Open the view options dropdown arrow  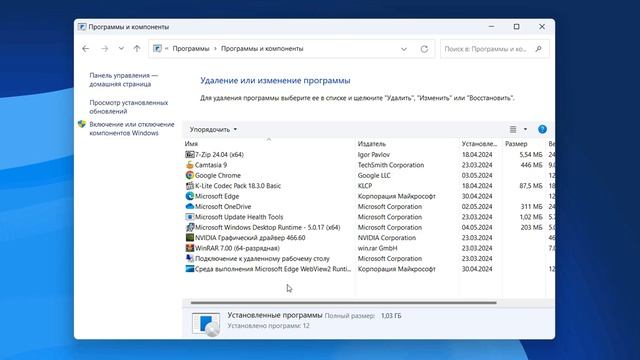525,129
